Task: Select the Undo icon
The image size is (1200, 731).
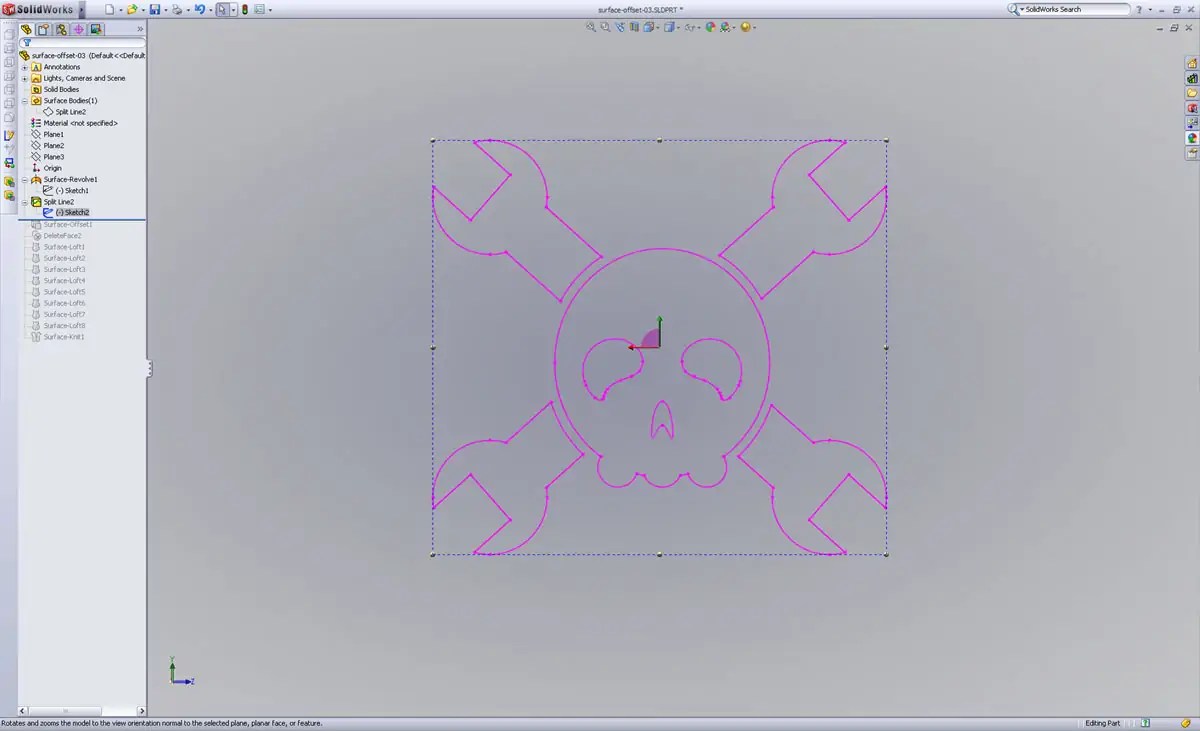Action: pos(200,9)
